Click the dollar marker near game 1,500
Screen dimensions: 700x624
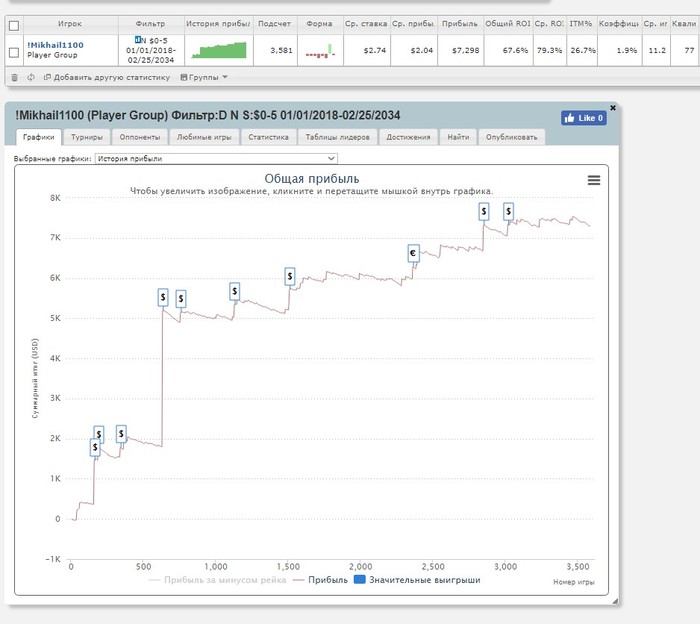pos(290,277)
